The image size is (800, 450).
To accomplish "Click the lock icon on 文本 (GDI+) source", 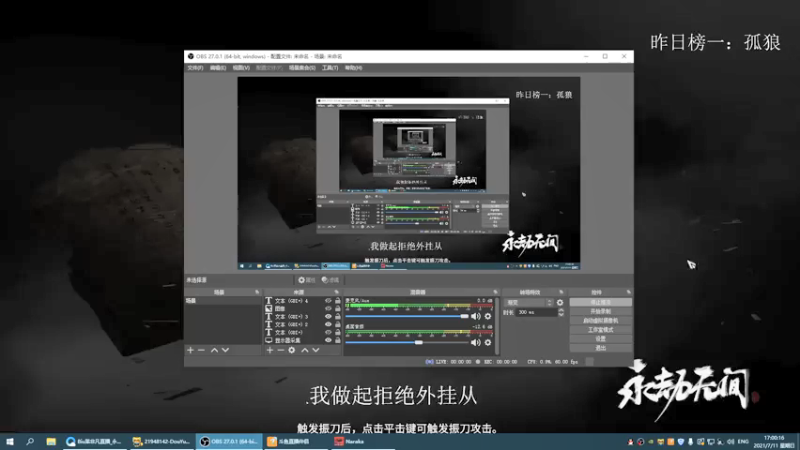I will tap(337, 332).
